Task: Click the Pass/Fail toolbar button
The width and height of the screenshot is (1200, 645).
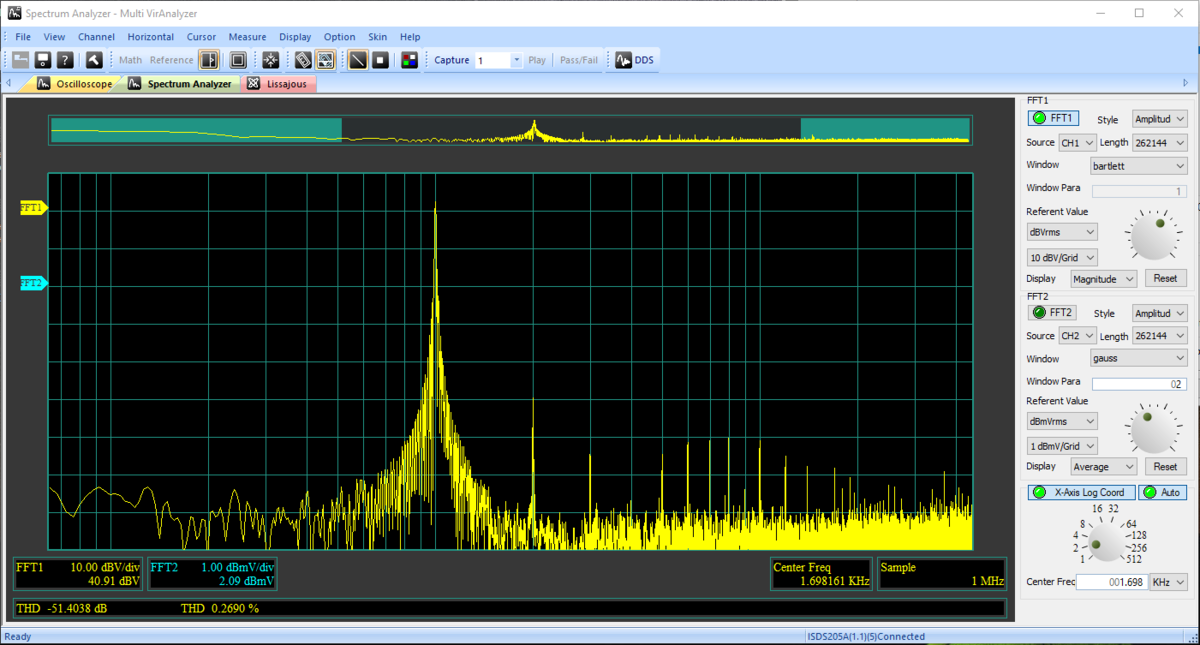Action: coord(579,60)
